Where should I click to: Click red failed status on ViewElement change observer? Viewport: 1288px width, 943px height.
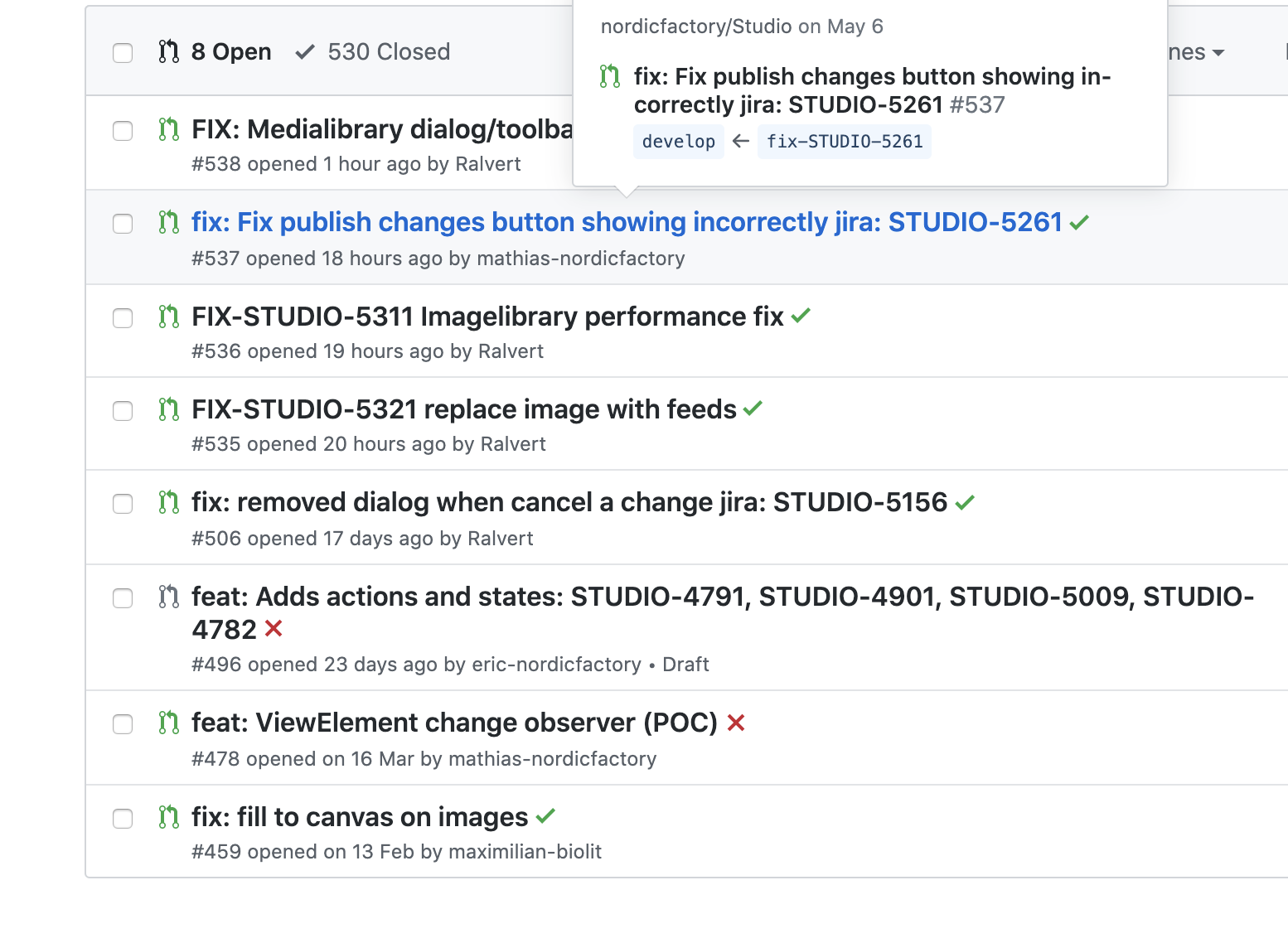click(736, 723)
